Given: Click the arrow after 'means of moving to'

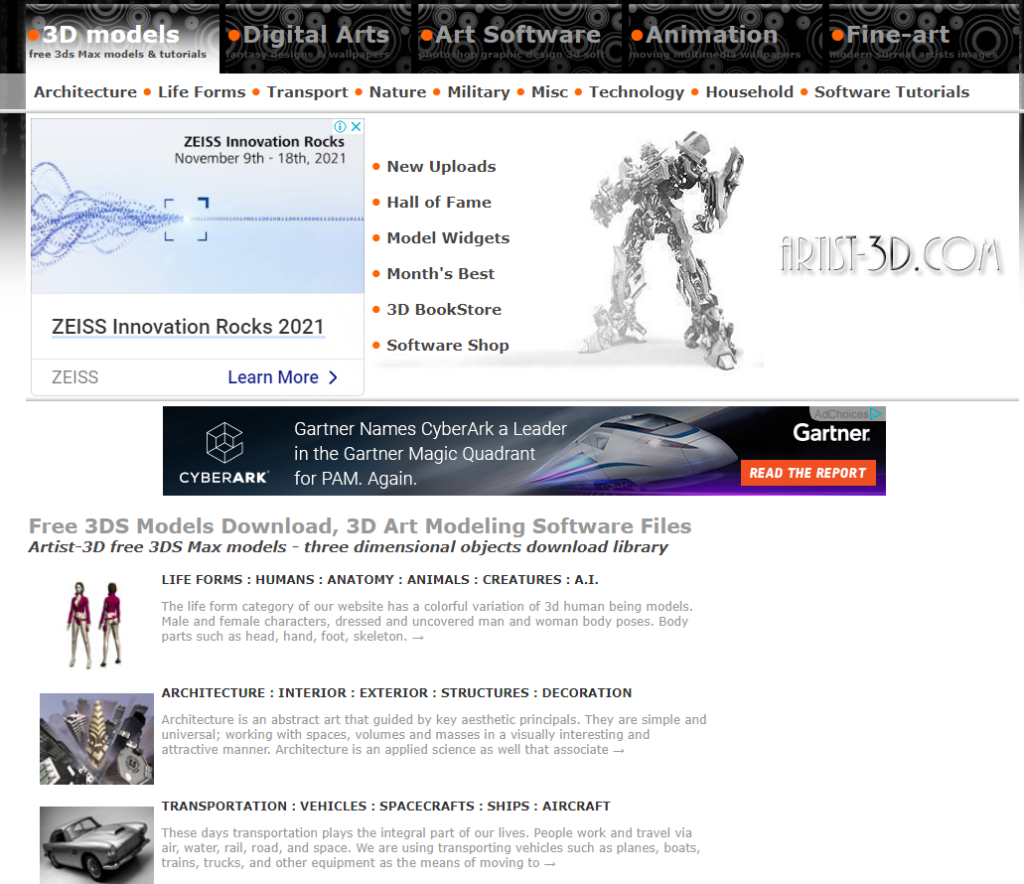Looking at the screenshot, I should pos(550,864).
